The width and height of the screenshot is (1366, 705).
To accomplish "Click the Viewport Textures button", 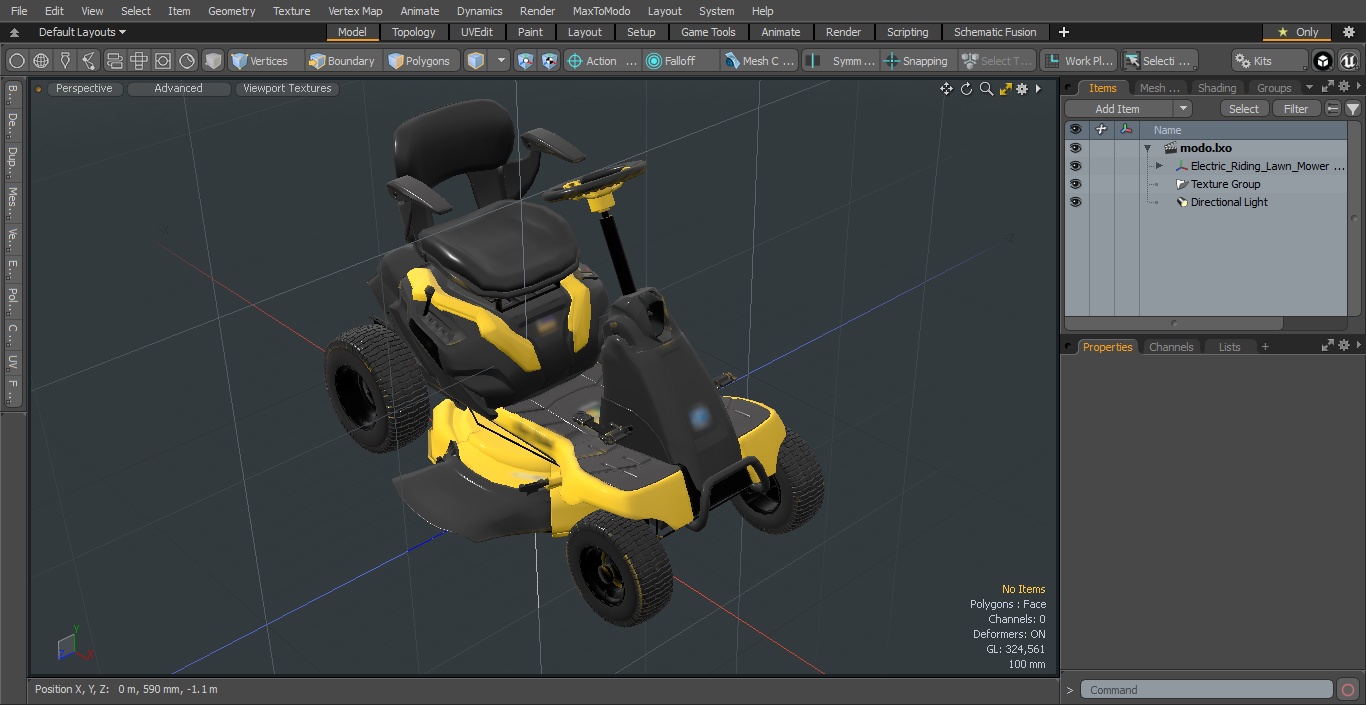I will pos(287,88).
